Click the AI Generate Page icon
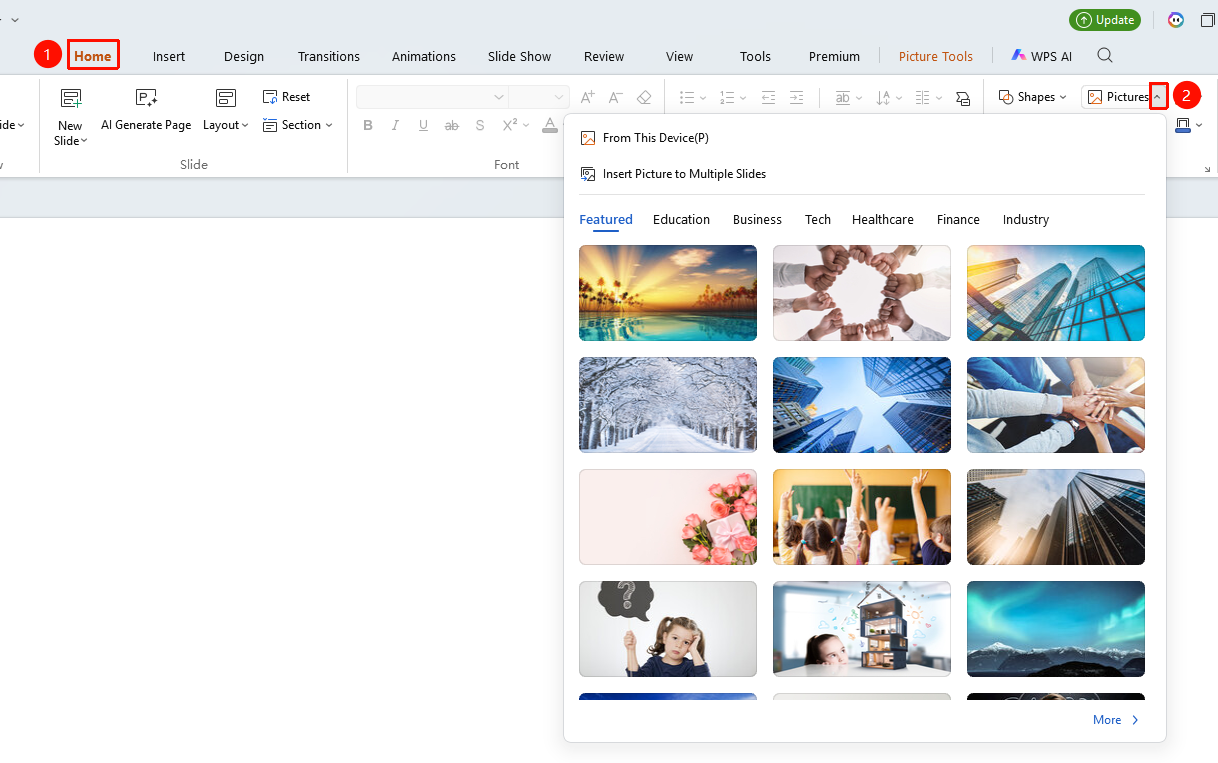Screen dimensions: 1218x763 point(146,98)
